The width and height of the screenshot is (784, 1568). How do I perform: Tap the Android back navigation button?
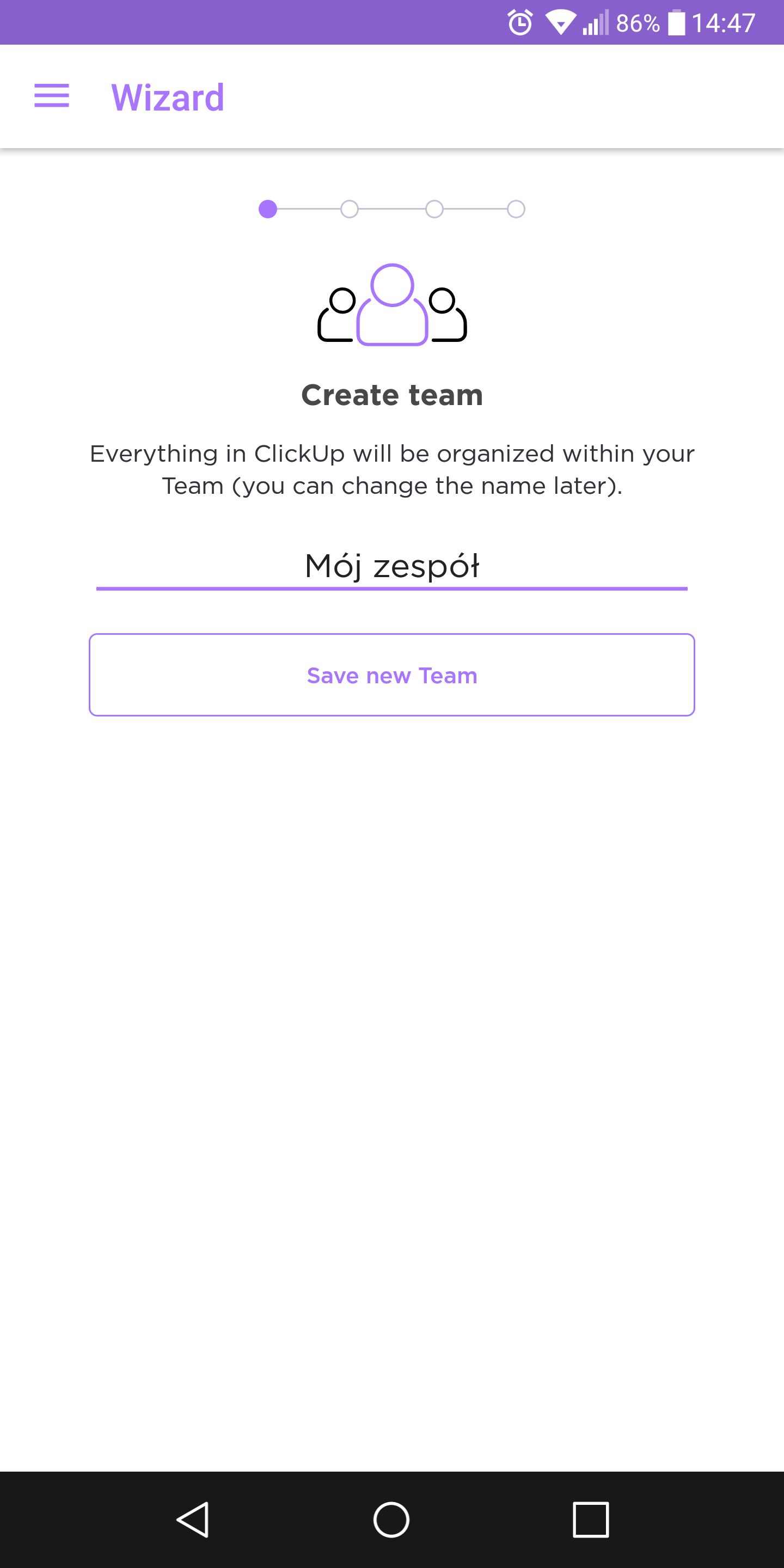[x=194, y=1520]
